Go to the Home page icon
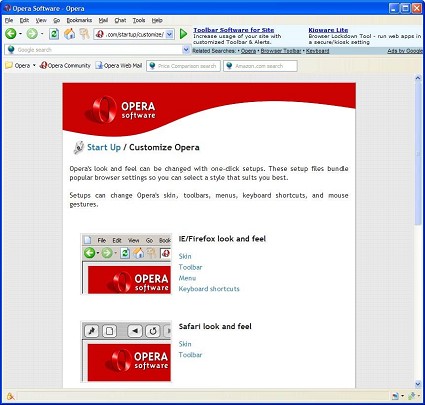This screenshot has height=405, width=425. pos(69,34)
